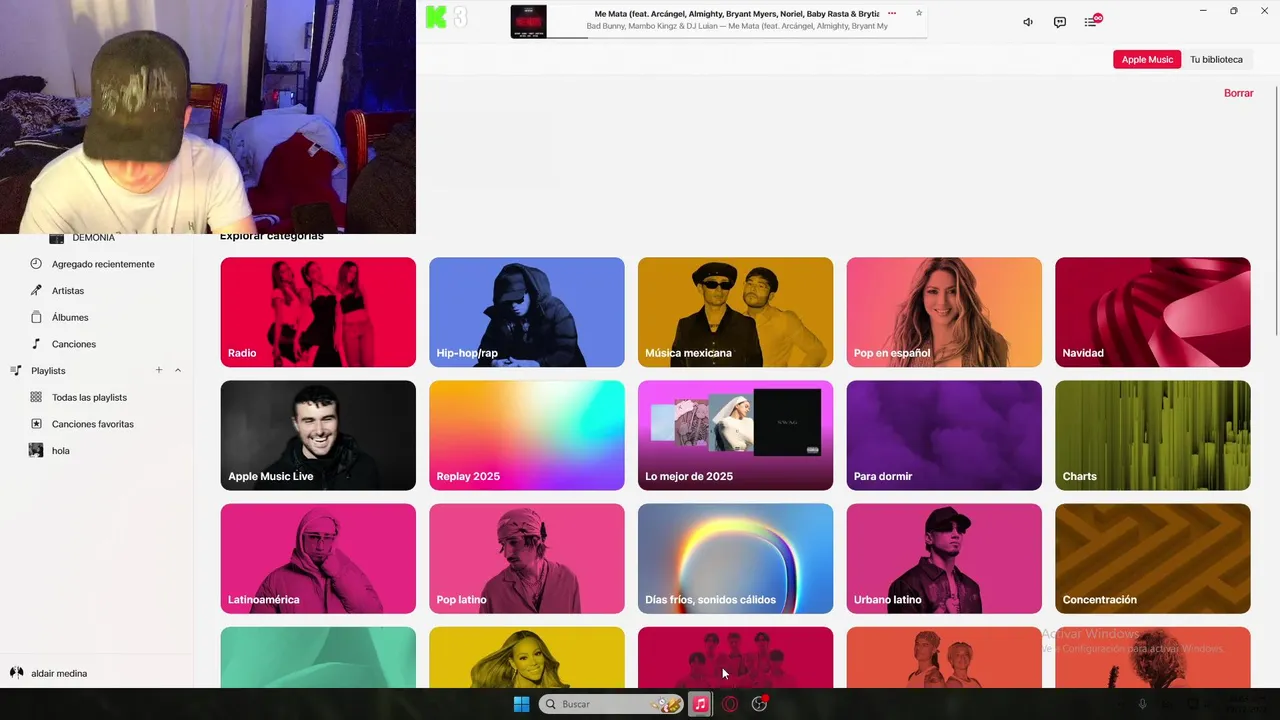Open the Urbano latino category card

pos(944,558)
